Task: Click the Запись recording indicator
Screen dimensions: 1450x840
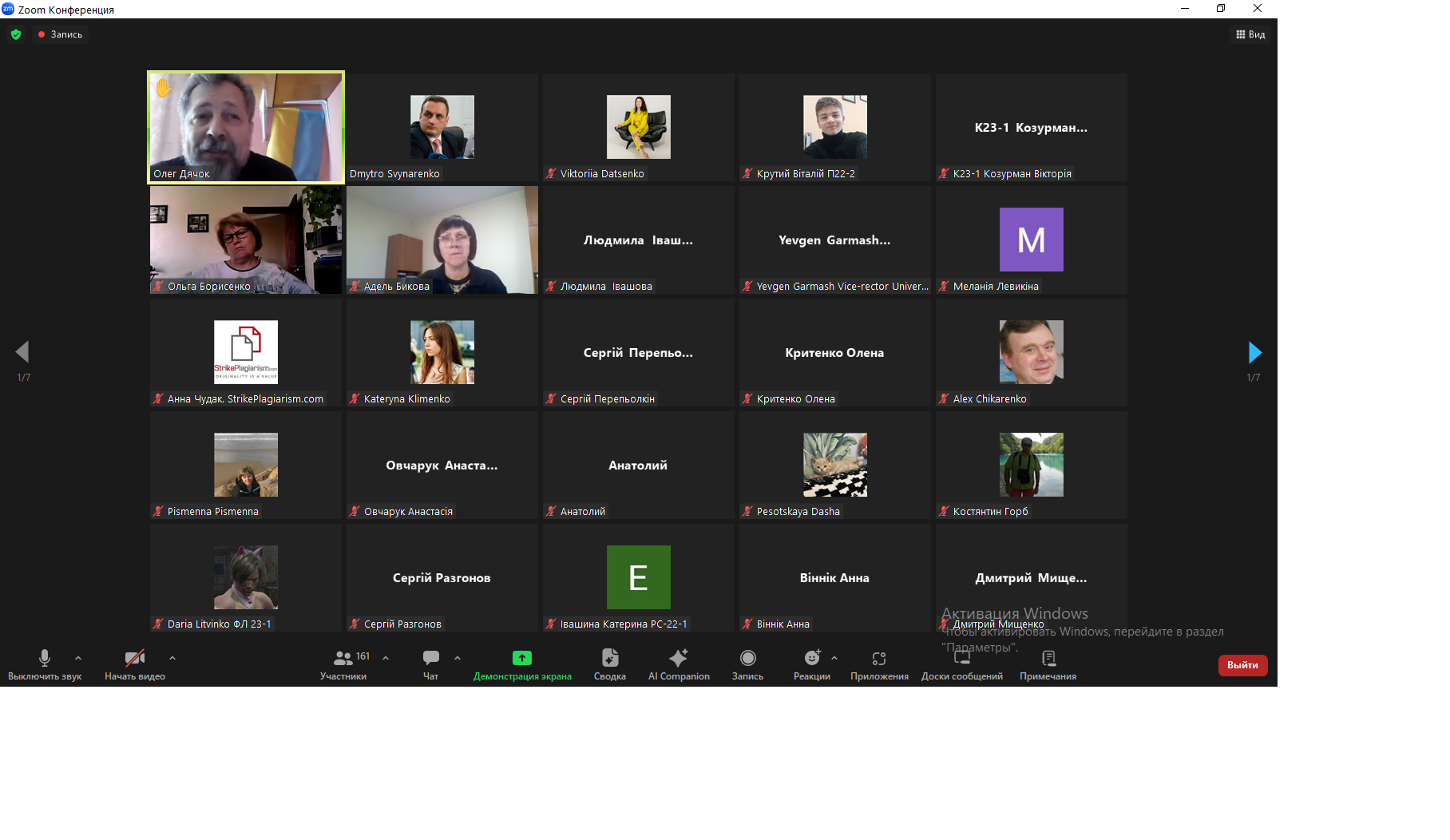Action: (60, 34)
